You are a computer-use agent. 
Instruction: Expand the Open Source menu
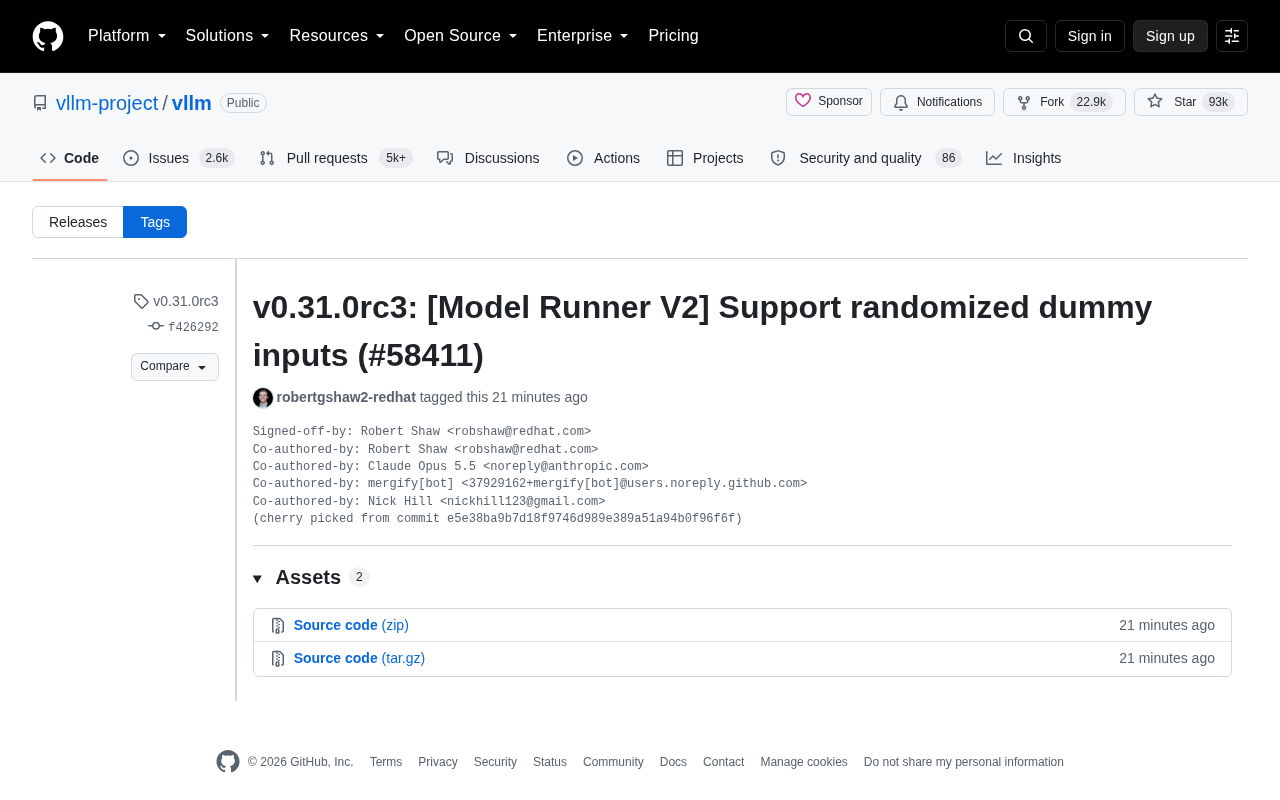pos(461,36)
